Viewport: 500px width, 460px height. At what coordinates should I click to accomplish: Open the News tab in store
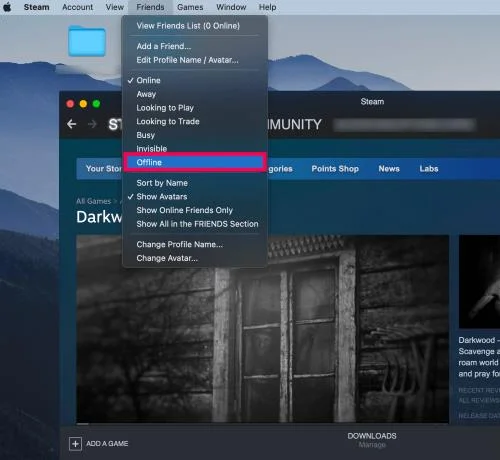(x=389, y=169)
